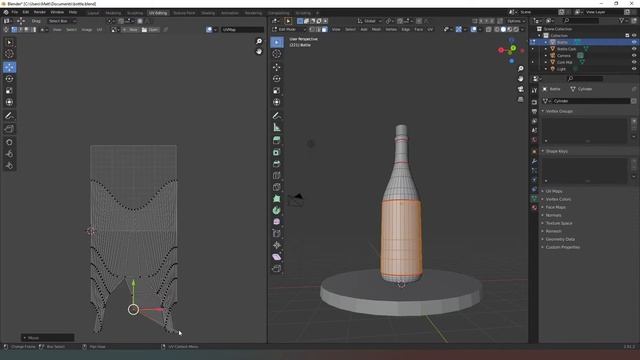Choose the Knife tool
Screen dimensions: 640x360
277,187
